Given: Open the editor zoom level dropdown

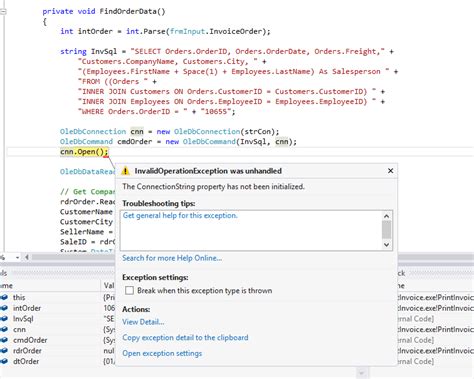Looking at the screenshot, I should (17, 257).
